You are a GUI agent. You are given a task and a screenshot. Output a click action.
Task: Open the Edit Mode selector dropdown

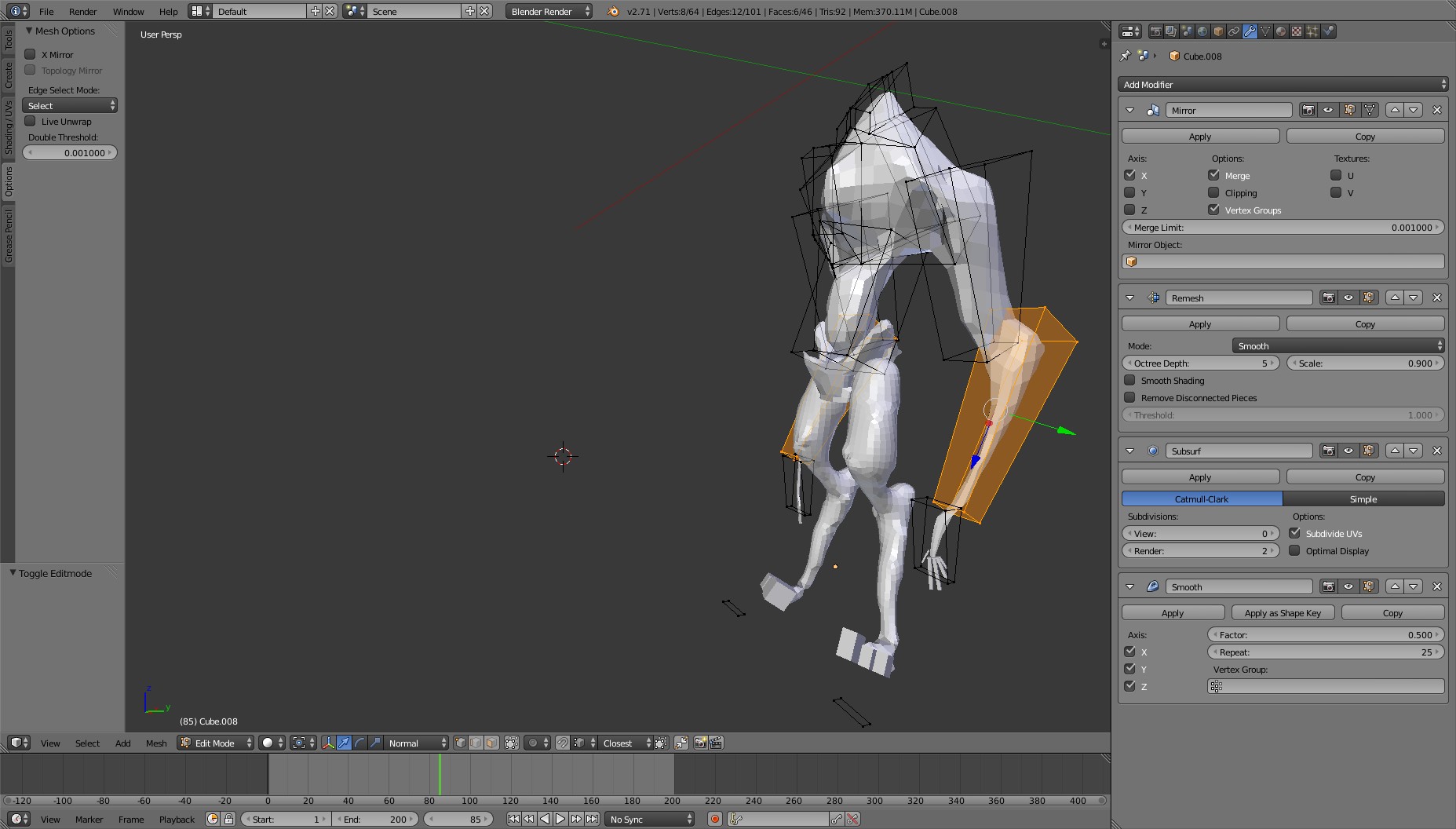[216, 743]
